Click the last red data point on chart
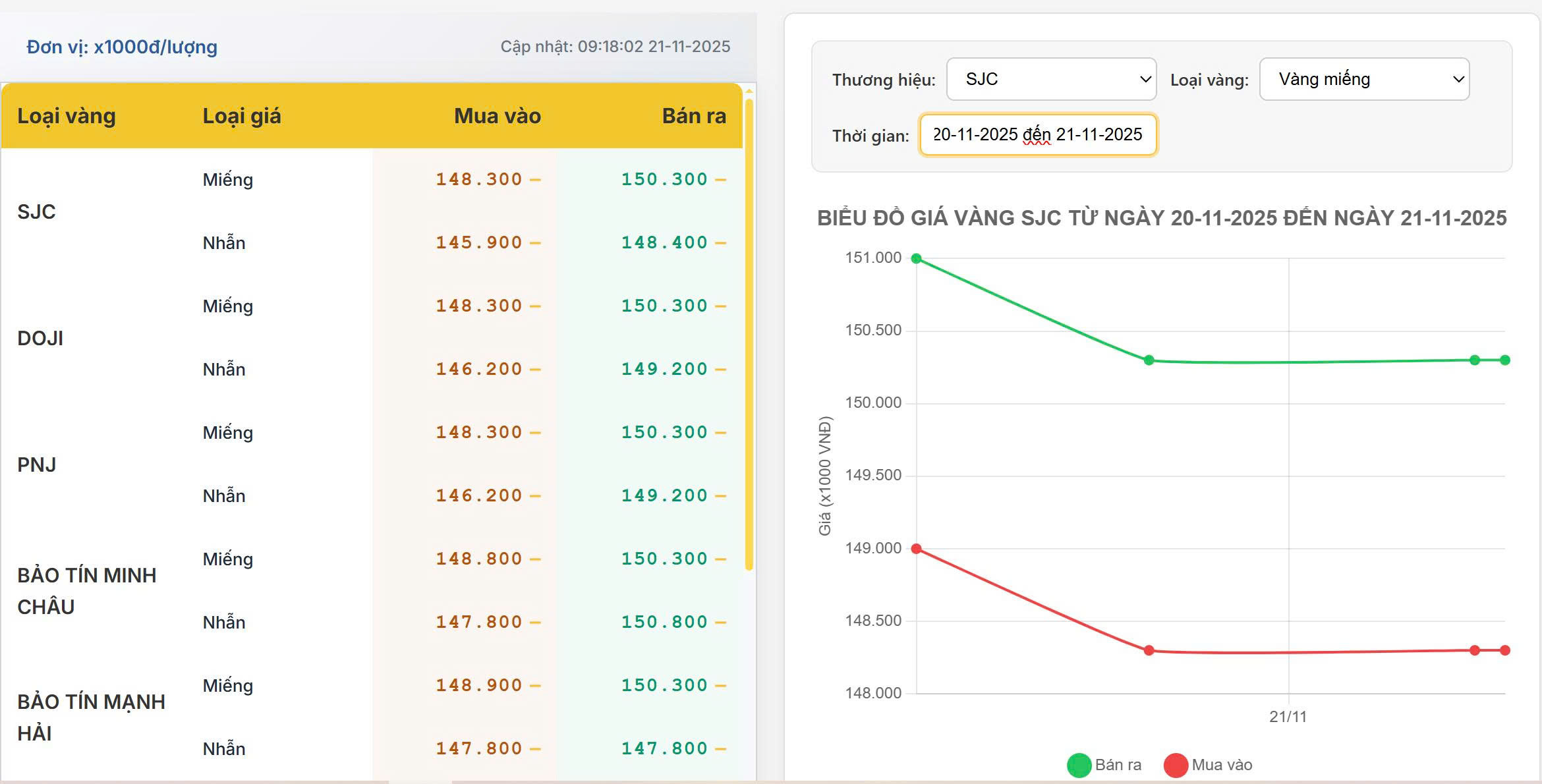 click(x=1505, y=650)
